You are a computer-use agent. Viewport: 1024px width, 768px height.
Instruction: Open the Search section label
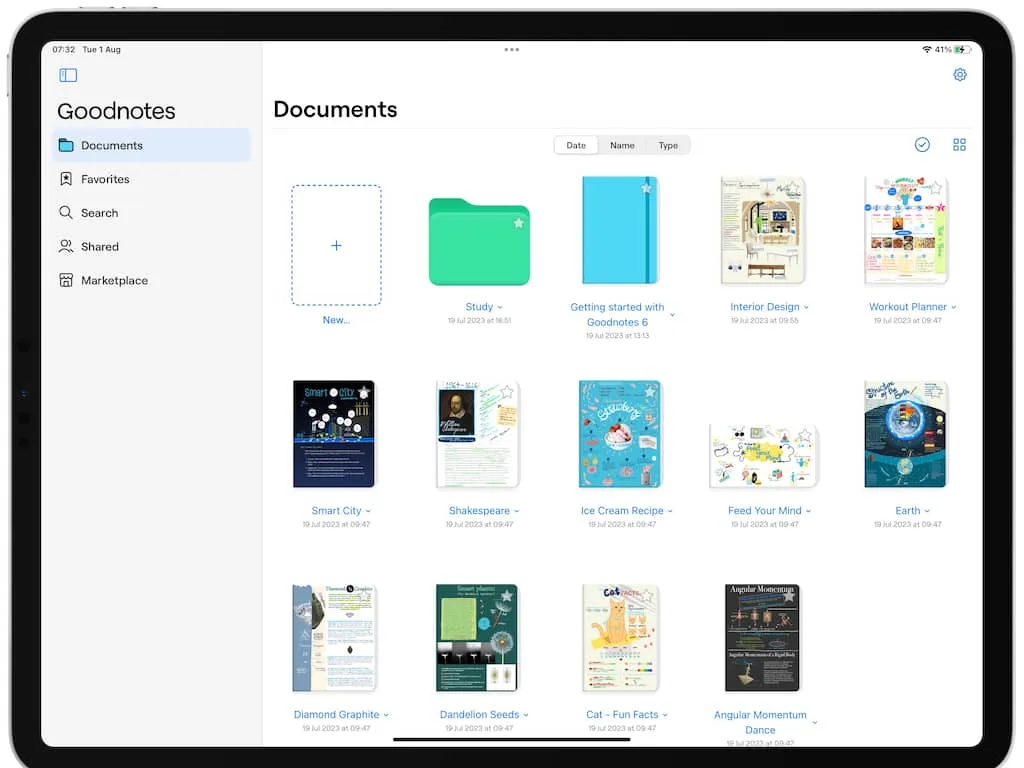(99, 213)
